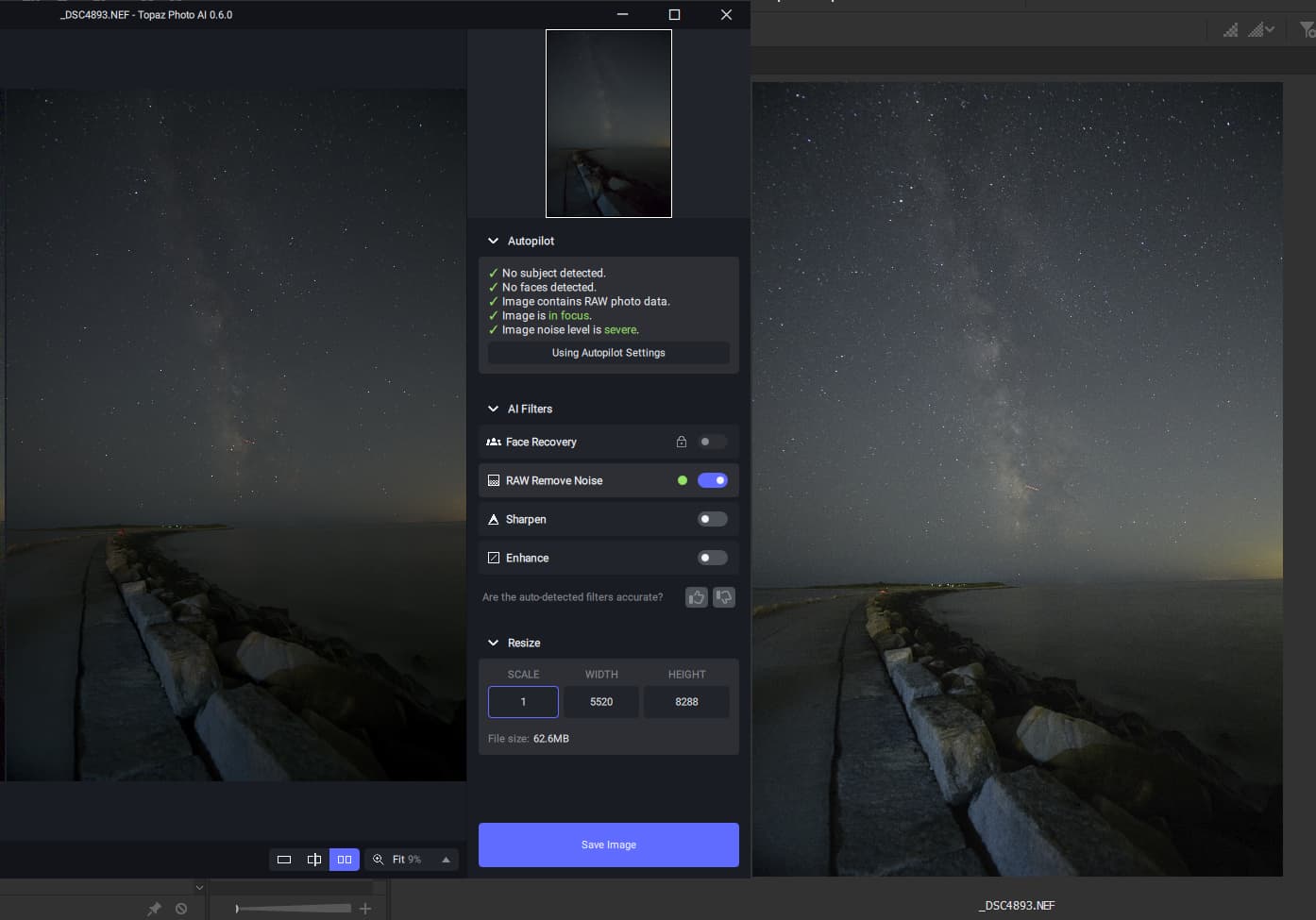Click the preview navigator thumbnail
Image resolution: width=1316 pixels, height=920 pixels.
tap(609, 124)
